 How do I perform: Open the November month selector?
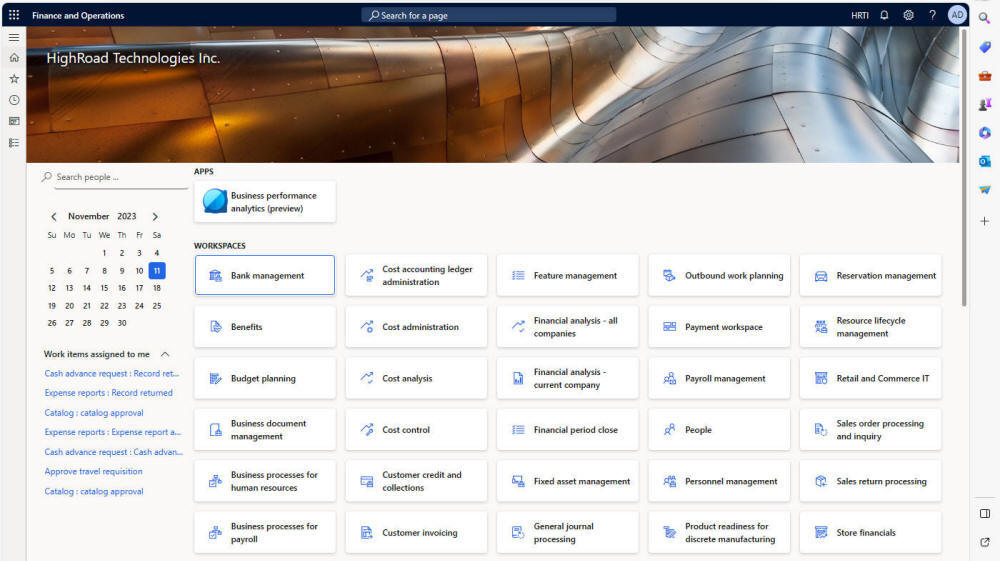click(89, 216)
